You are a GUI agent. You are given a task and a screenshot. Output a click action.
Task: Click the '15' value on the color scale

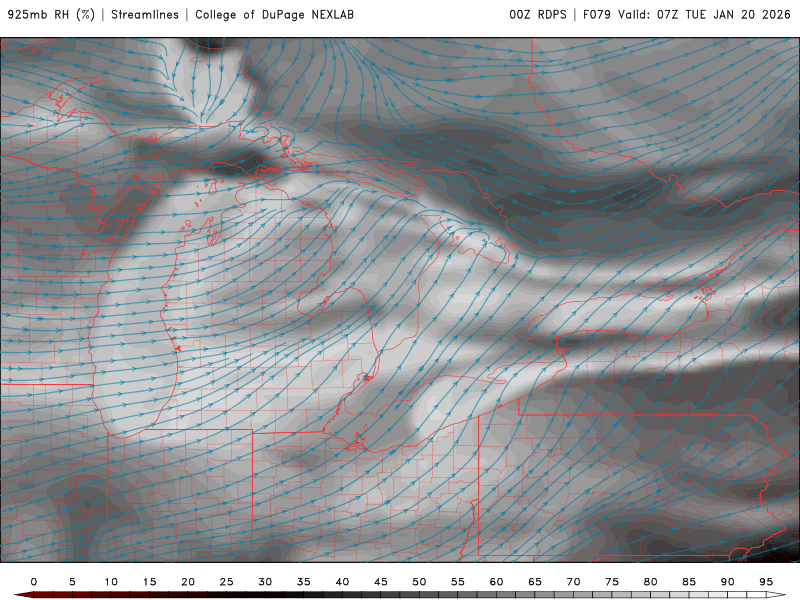tap(149, 582)
